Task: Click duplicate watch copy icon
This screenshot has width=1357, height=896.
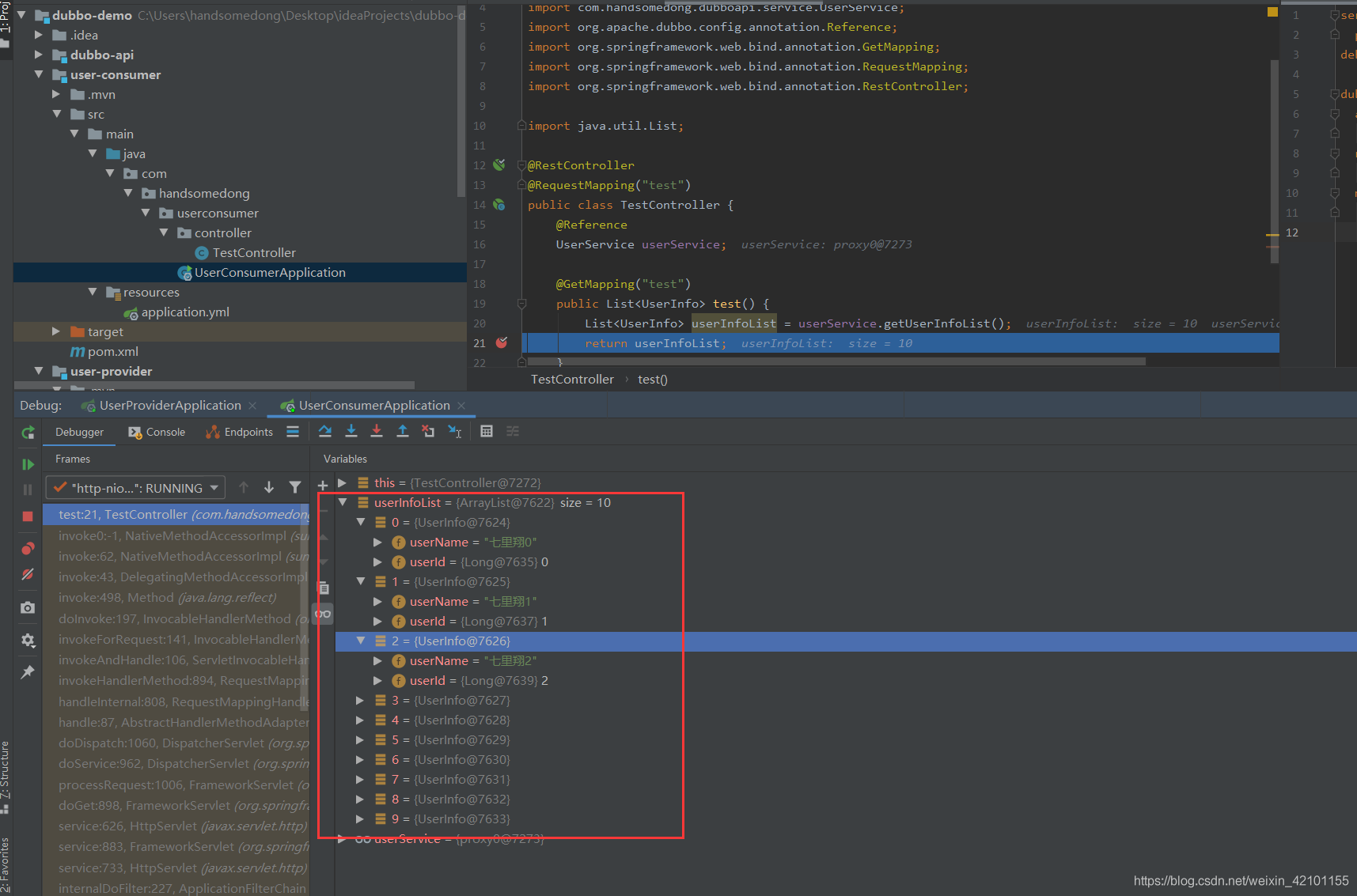Action: pos(323,588)
